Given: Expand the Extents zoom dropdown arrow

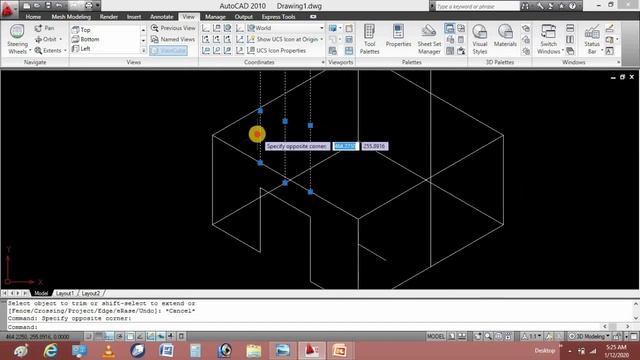Looking at the screenshot, I should point(65,51).
